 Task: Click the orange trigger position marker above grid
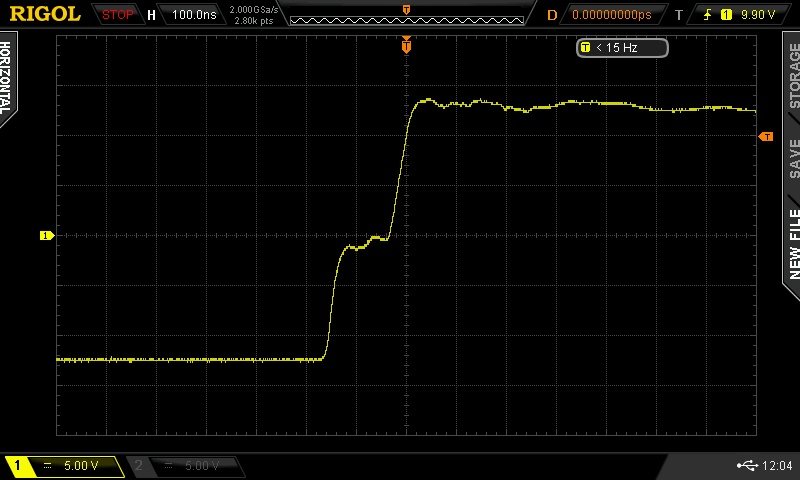407,45
